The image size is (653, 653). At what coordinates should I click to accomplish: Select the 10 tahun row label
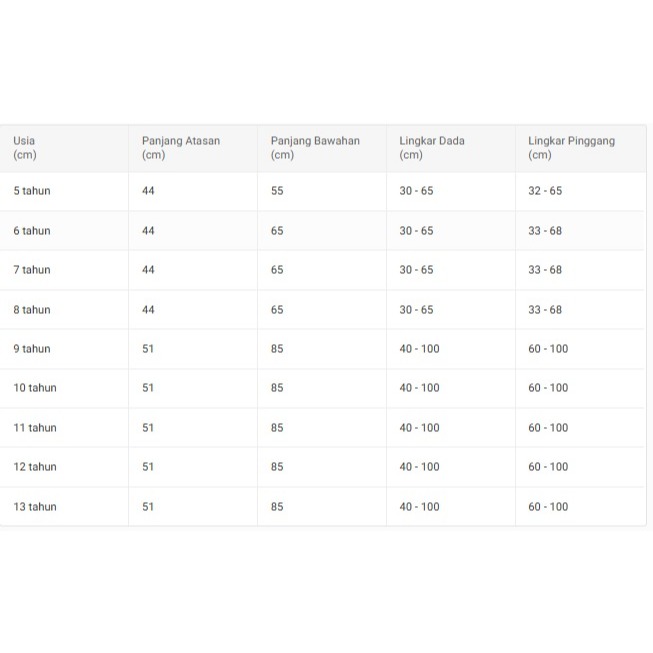[x=35, y=388]
